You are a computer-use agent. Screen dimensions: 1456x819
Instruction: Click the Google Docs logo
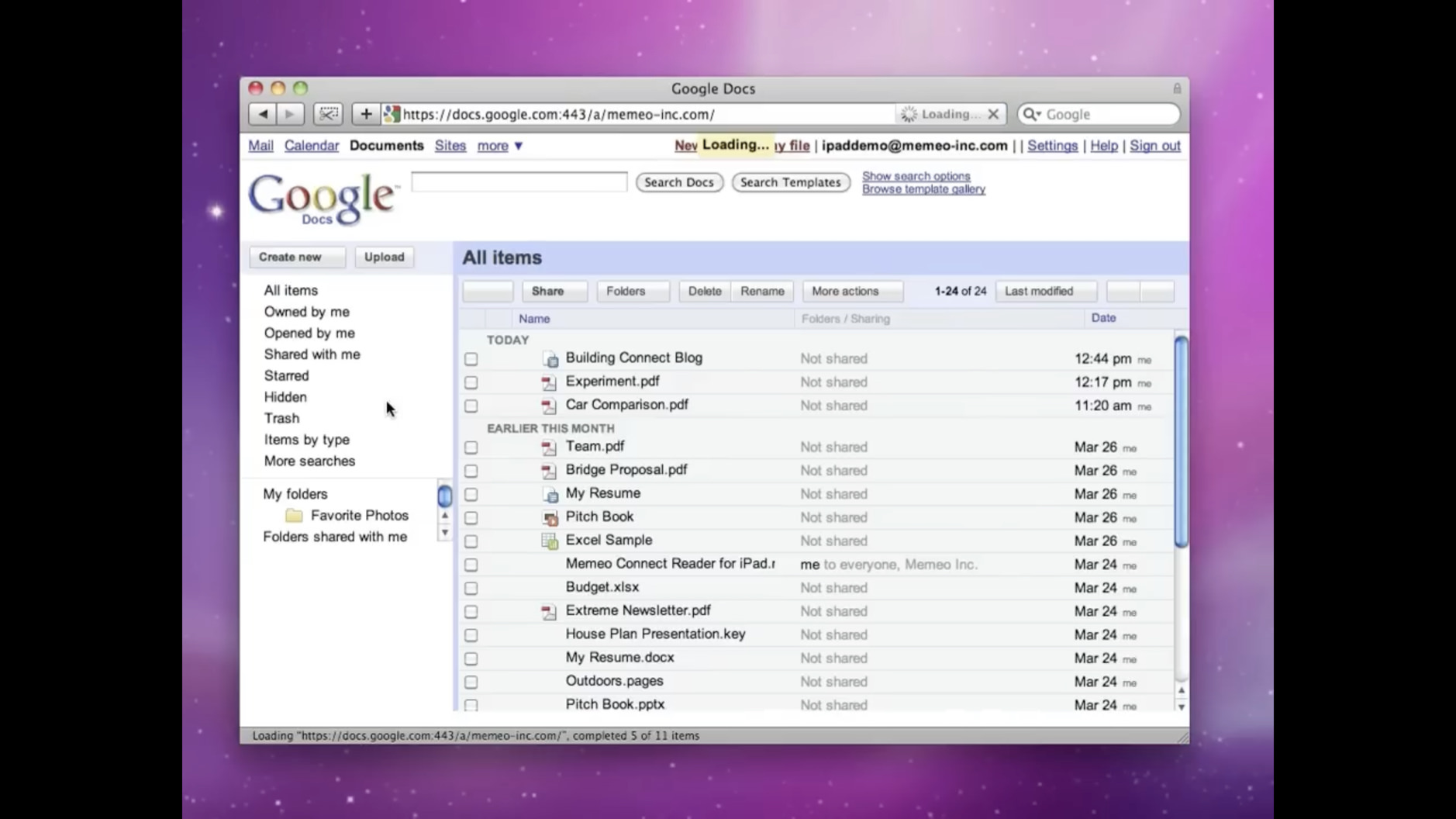click(323, 199)
